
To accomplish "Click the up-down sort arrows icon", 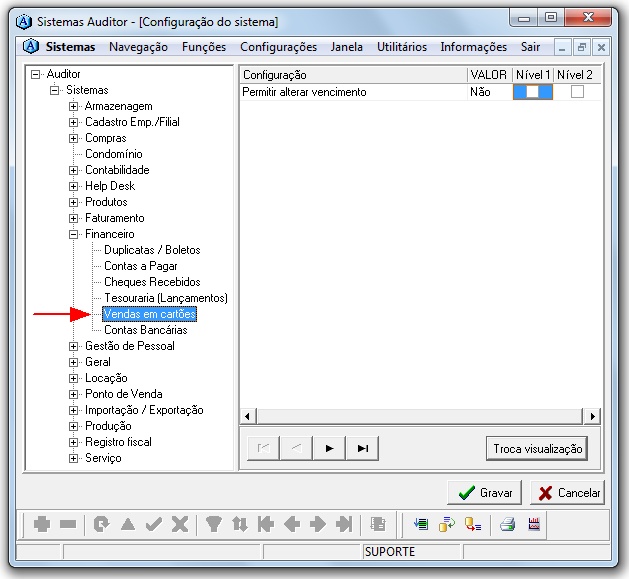I will (x=240, y=524).
